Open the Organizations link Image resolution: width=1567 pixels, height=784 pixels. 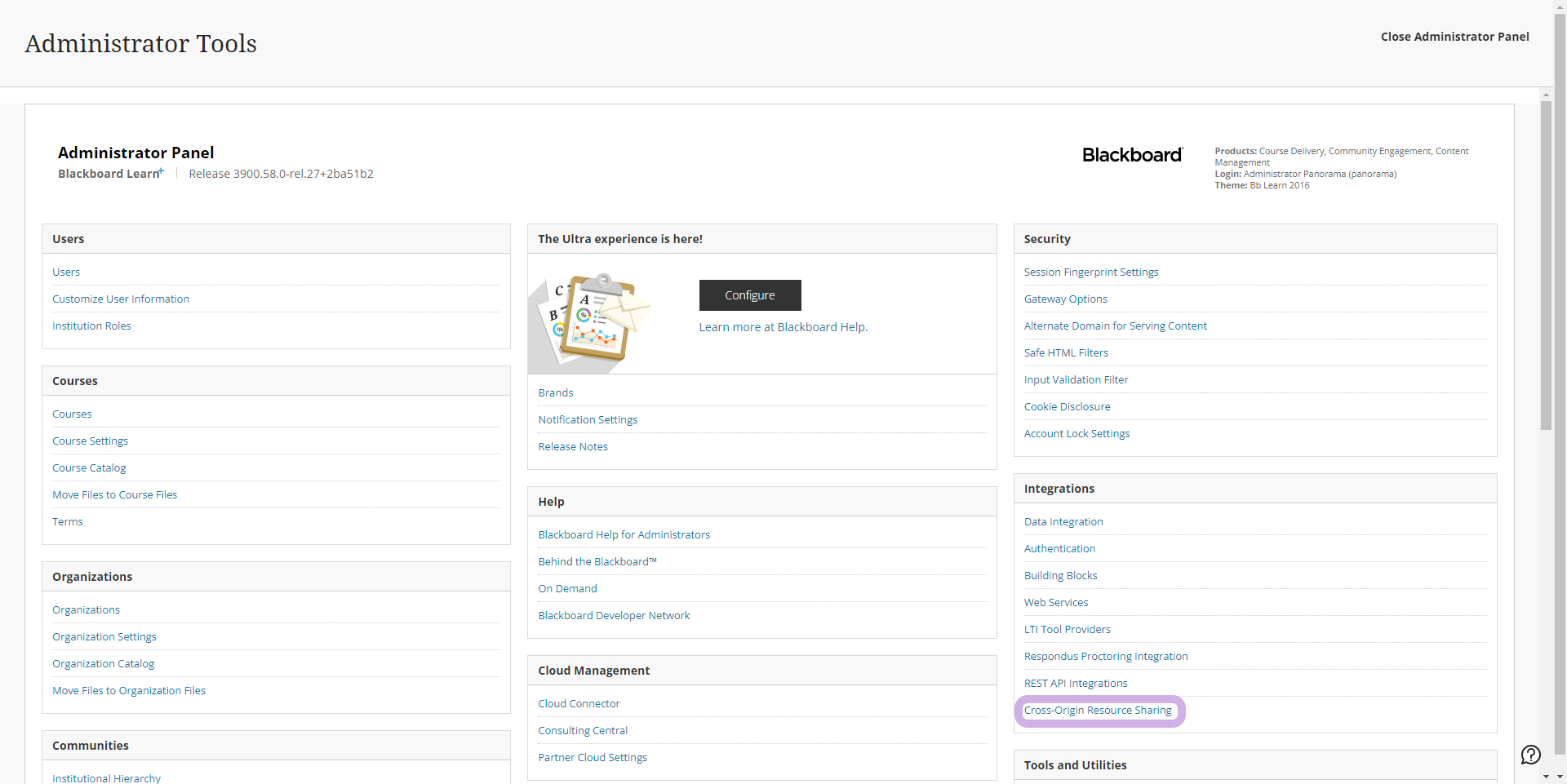[86, 610]
